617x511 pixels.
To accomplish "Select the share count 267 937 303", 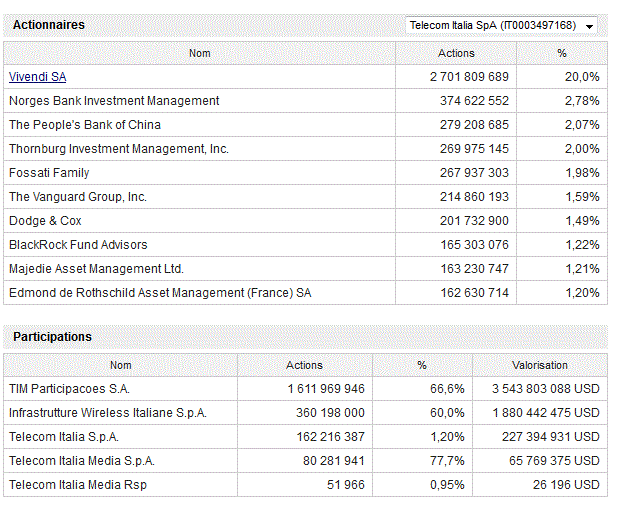I will [475, 173].
